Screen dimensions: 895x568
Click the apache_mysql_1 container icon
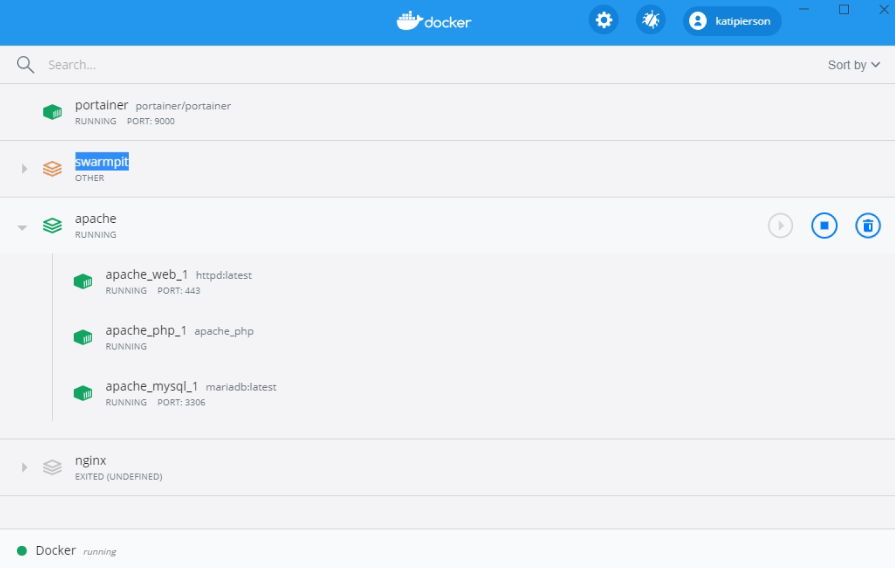click(x=83, y=393)
